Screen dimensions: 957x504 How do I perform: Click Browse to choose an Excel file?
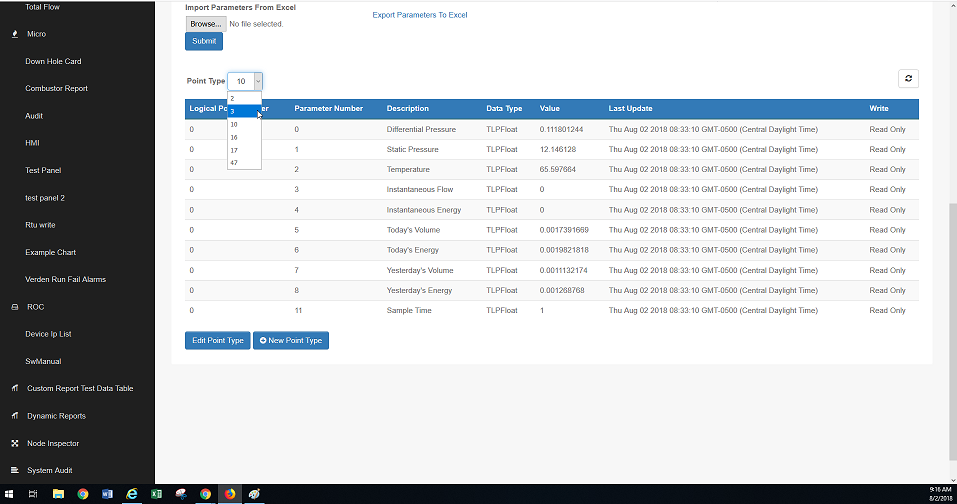click(205, 24)
